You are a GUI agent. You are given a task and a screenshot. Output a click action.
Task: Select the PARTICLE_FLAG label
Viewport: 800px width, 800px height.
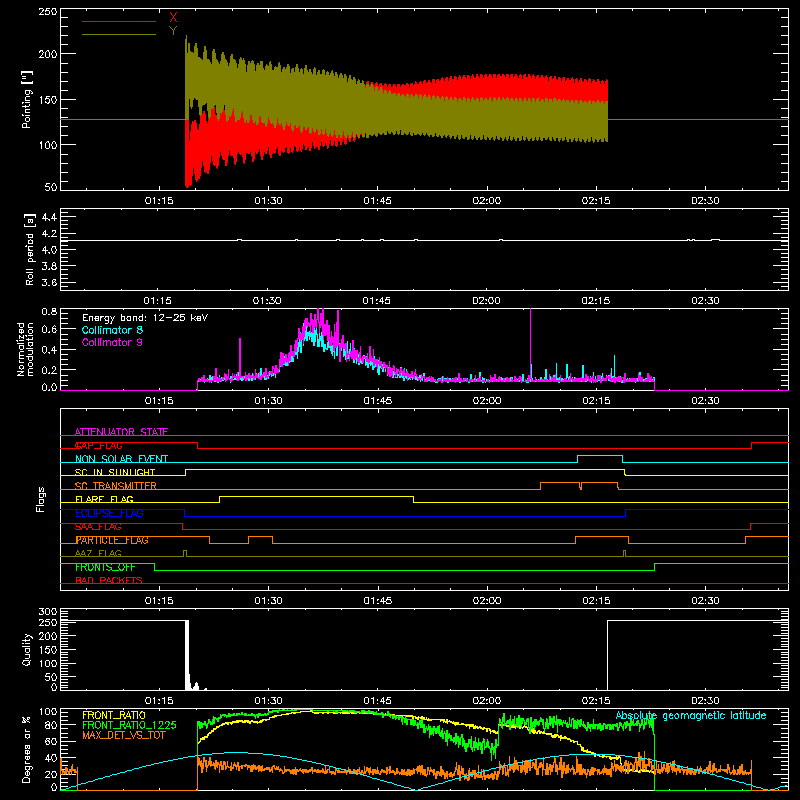(112, 540)
